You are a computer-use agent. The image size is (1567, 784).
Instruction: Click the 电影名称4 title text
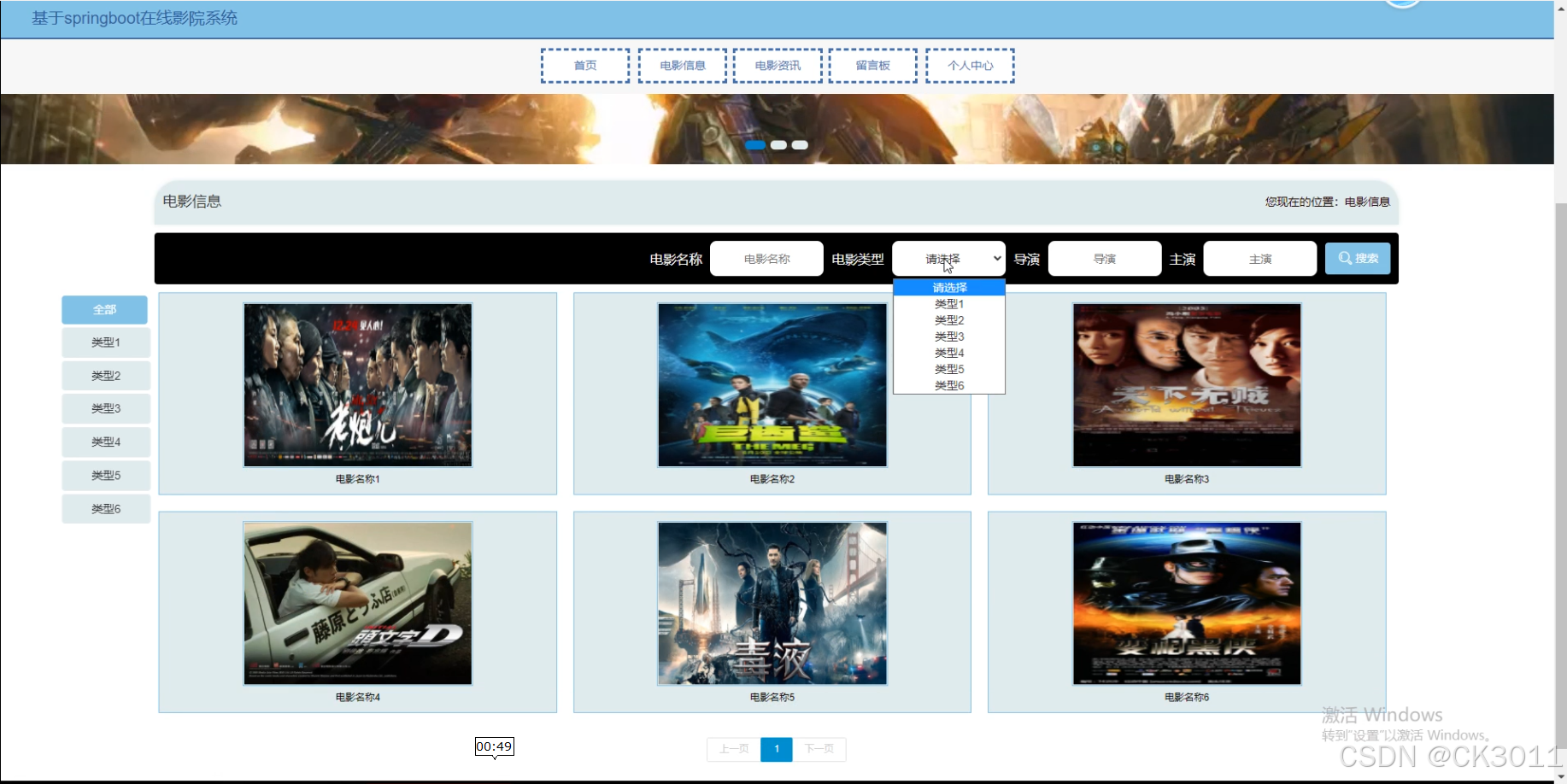coord(358,698)
